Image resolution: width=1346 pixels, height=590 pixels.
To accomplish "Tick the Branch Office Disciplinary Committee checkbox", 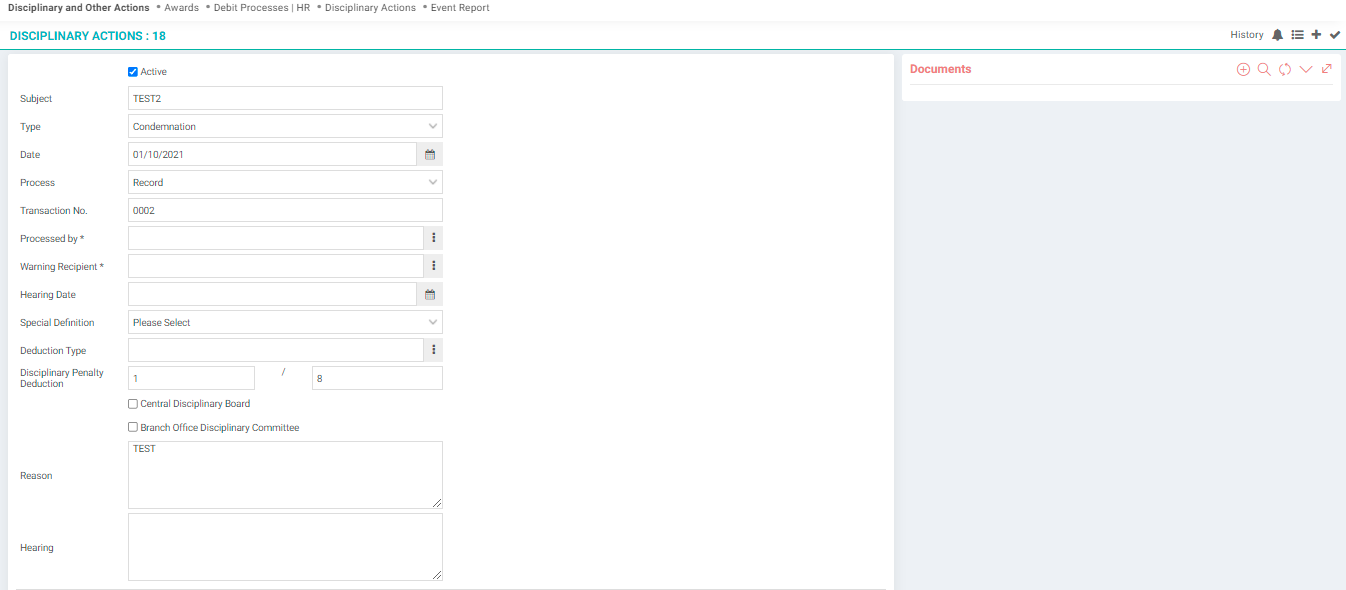I will pyautogui.click(x=133, y=428).
